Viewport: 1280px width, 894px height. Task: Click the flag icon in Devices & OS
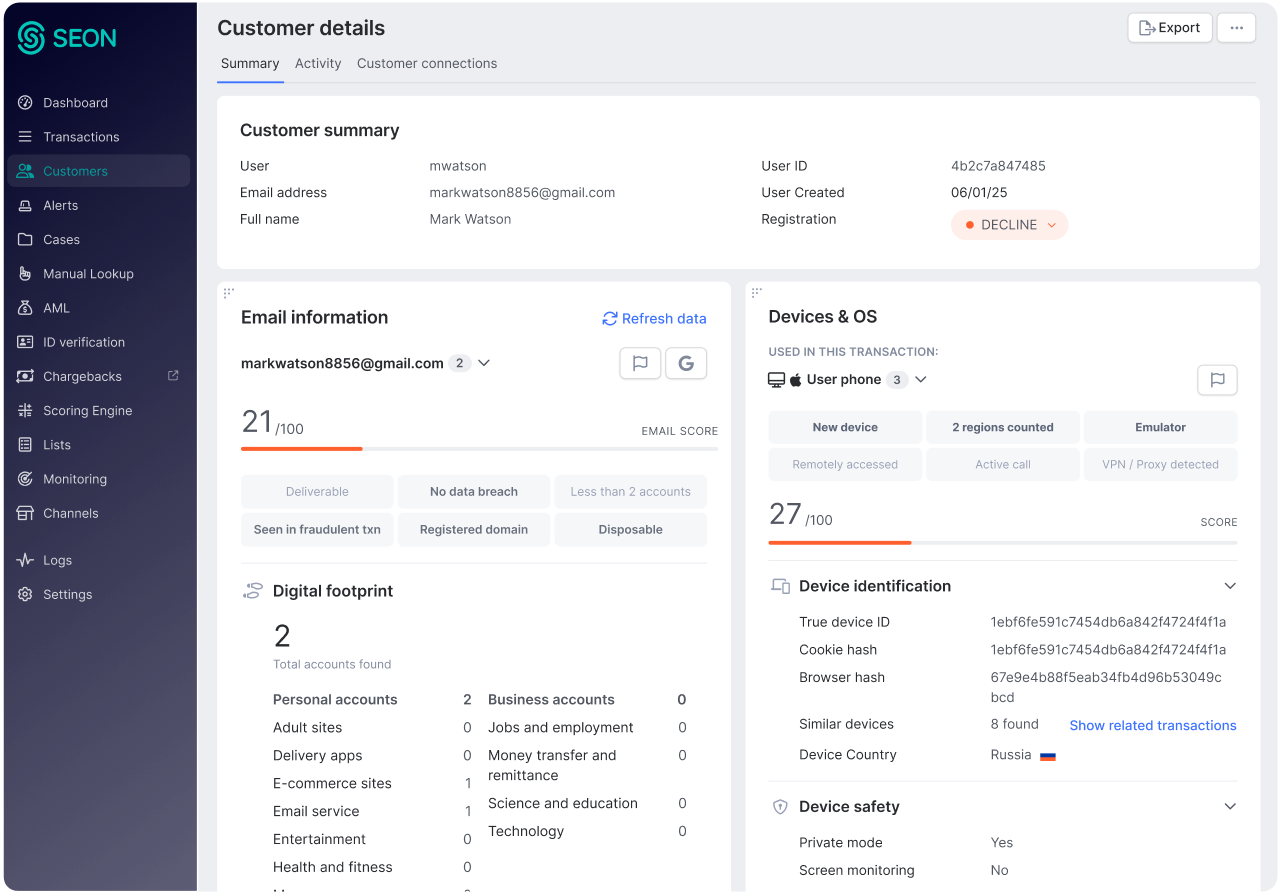(1217, 380)
